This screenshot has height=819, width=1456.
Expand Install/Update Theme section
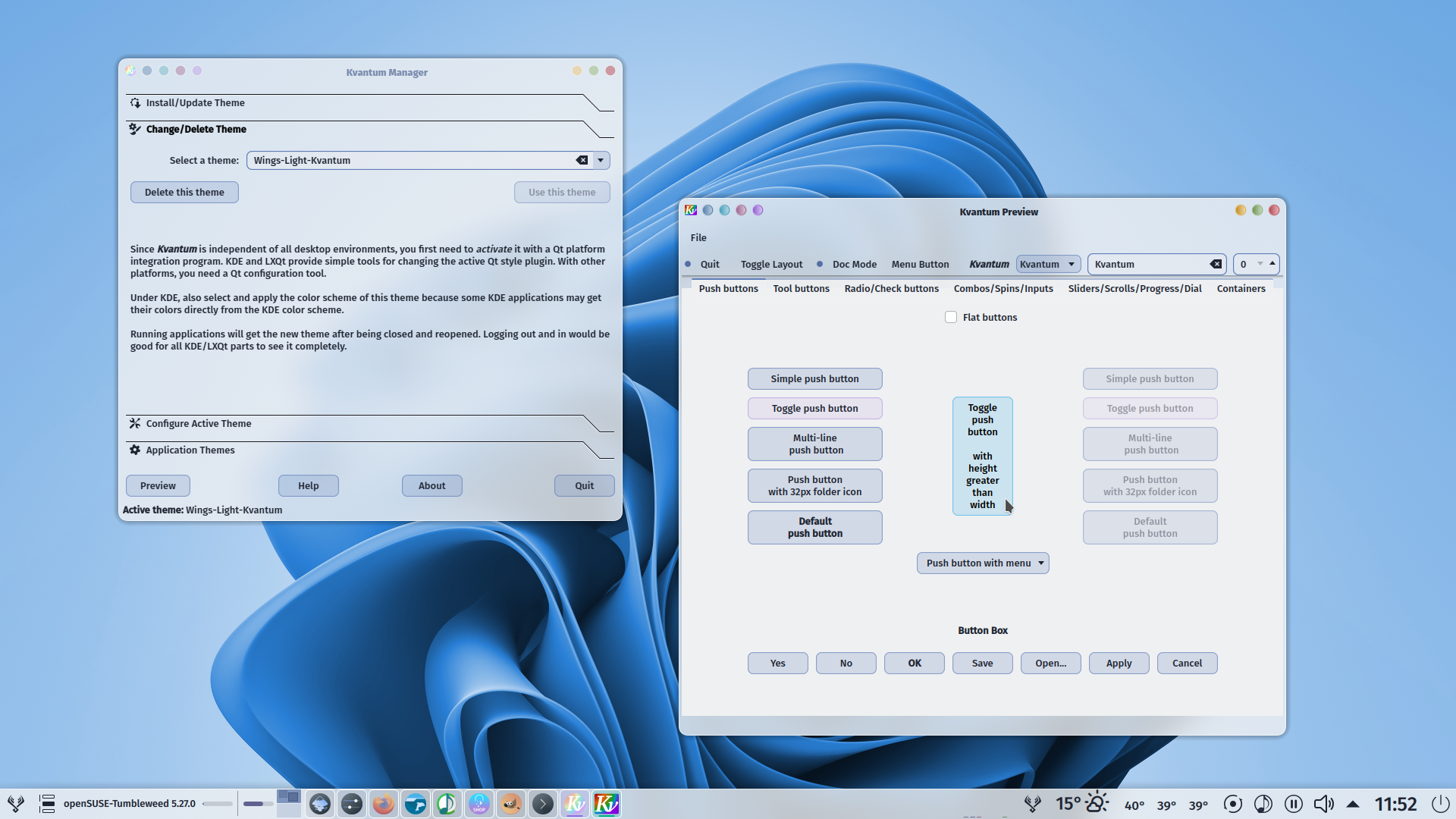pyautogui.click(x=370, y=102)
